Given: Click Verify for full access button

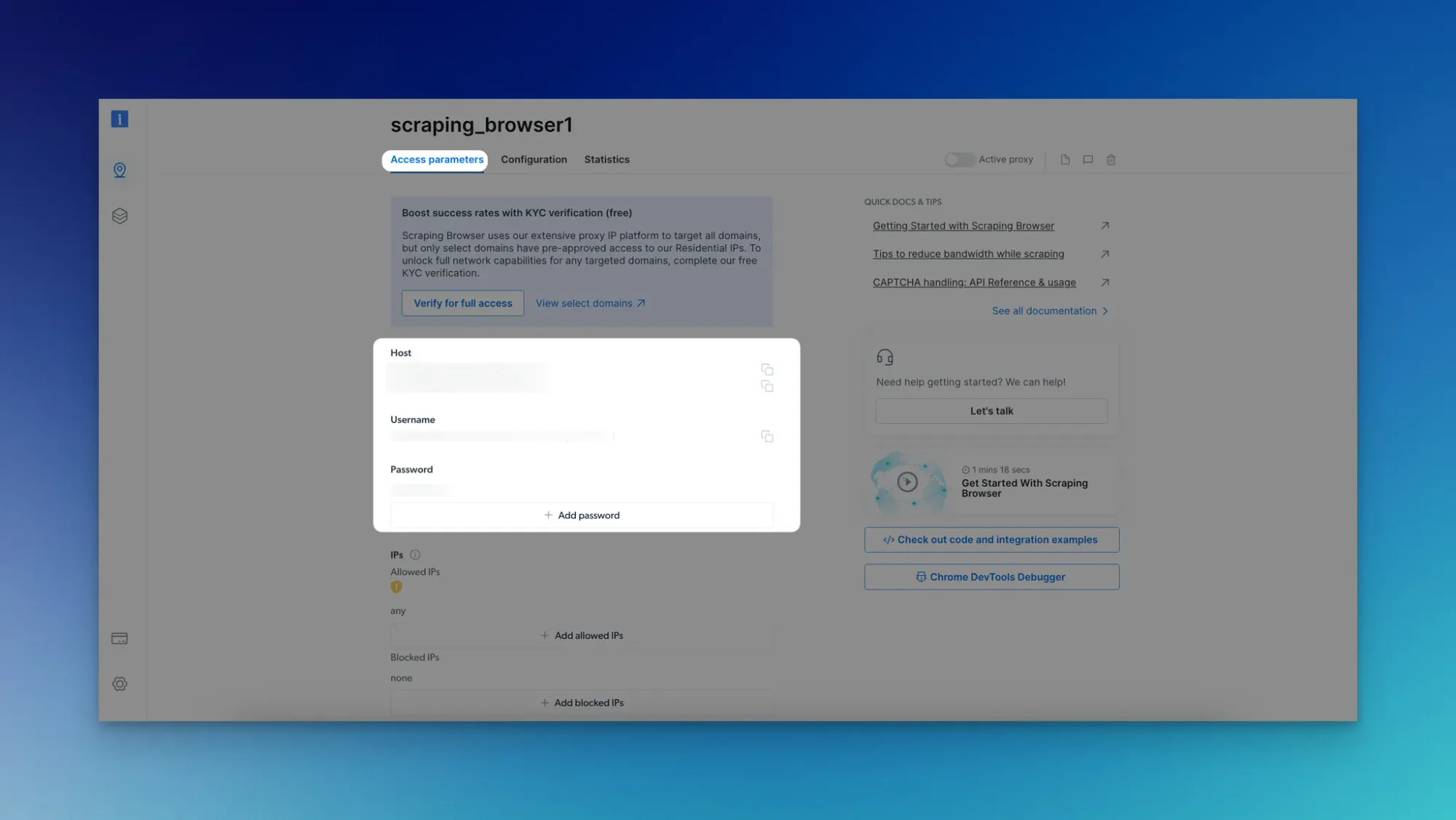Looking at the screenshot, I should coord(463,303).
